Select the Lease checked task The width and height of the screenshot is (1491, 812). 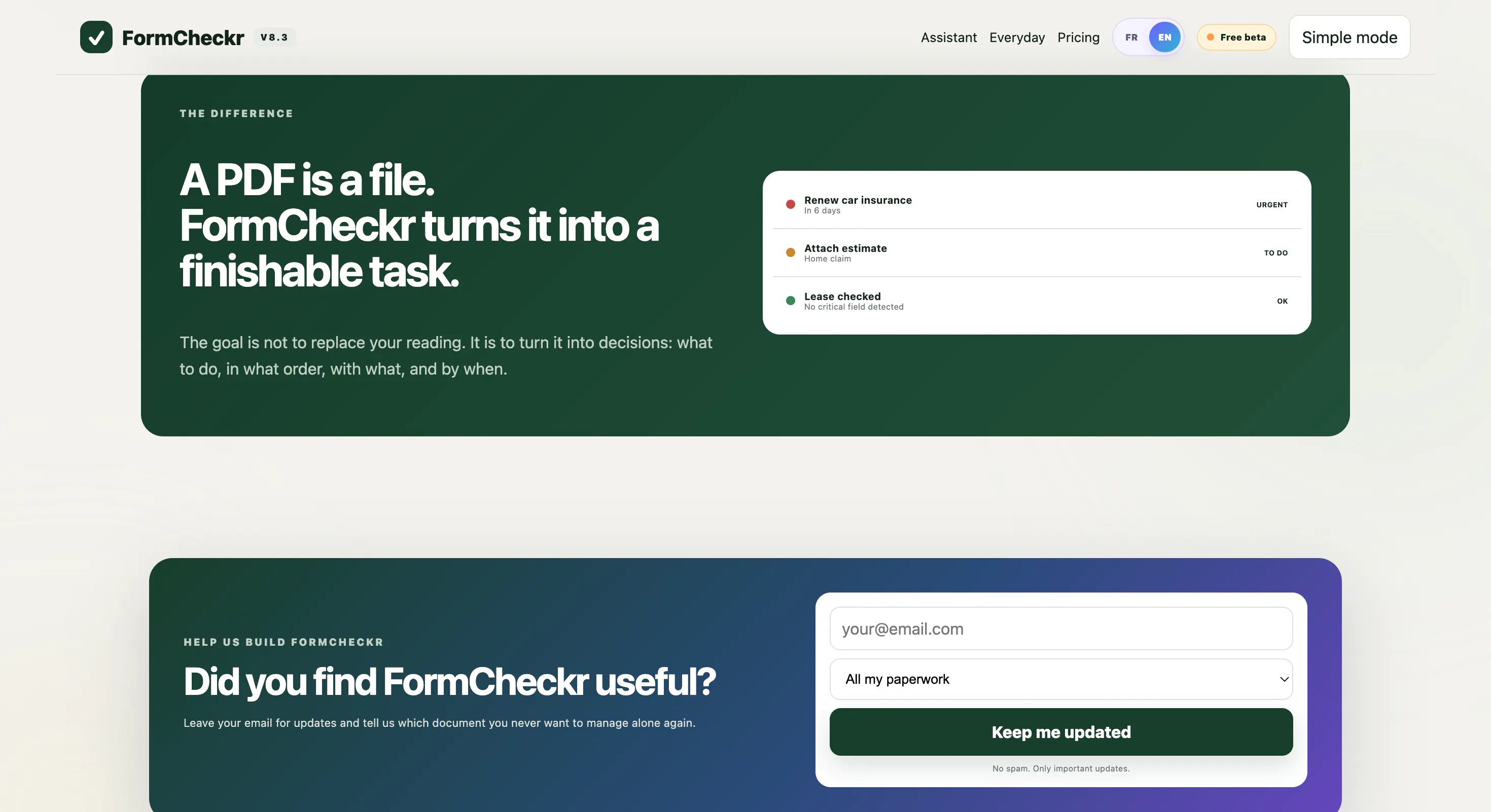[x=1037, y=301]
